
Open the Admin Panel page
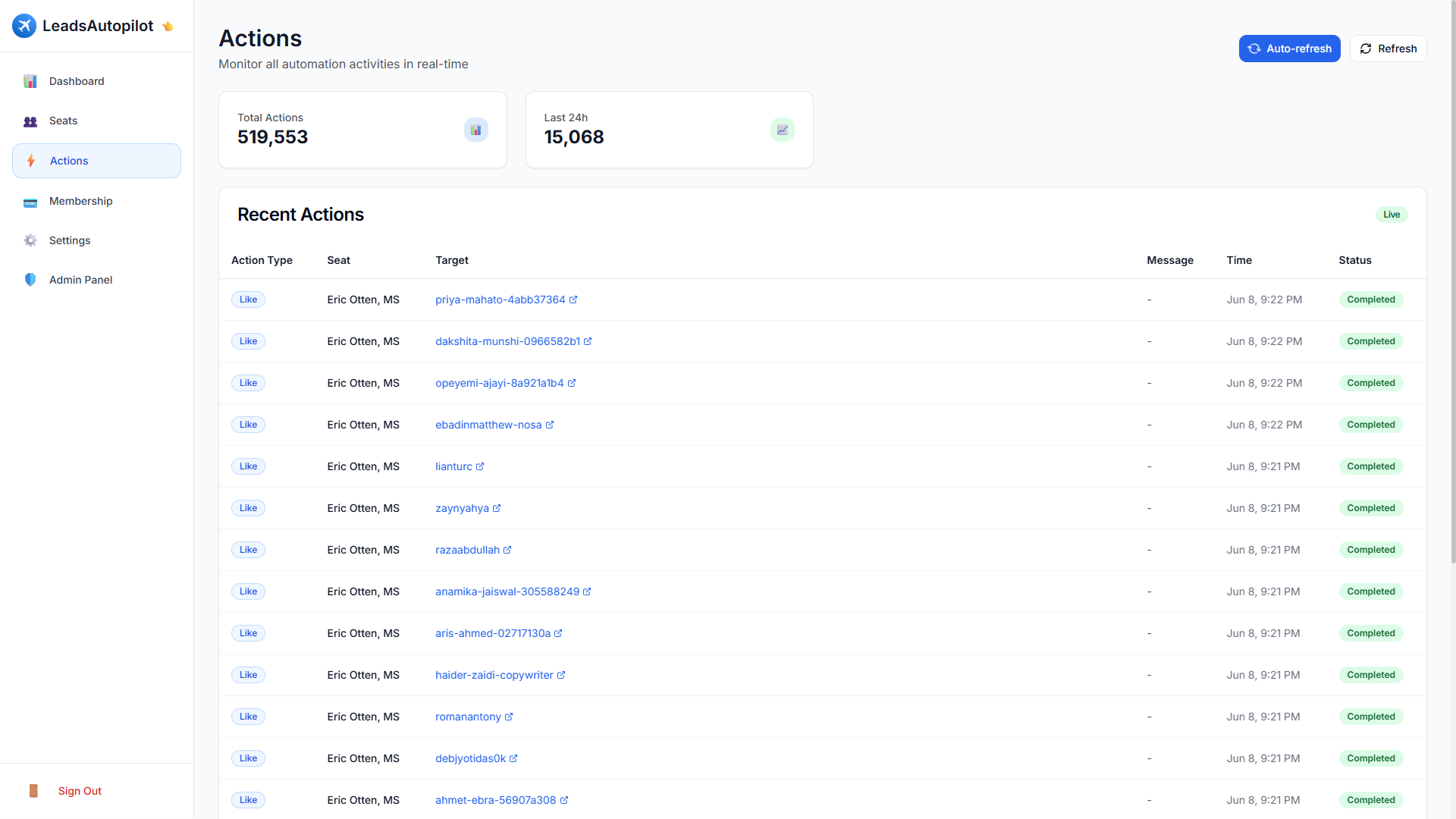pos(96,280)
